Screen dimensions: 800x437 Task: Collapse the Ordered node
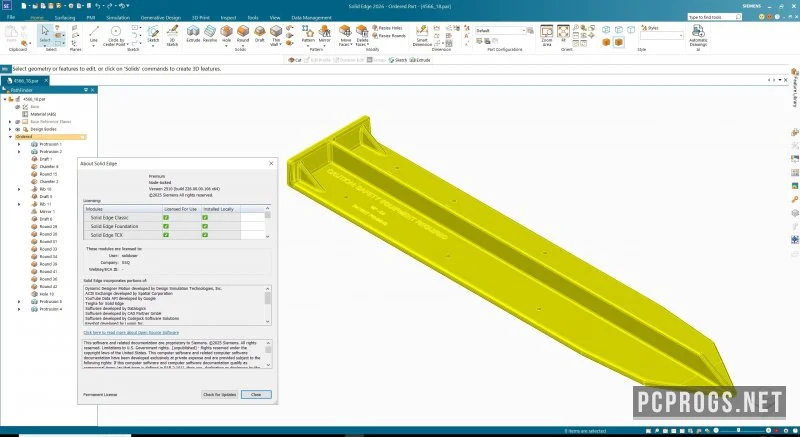click(10, 137)
